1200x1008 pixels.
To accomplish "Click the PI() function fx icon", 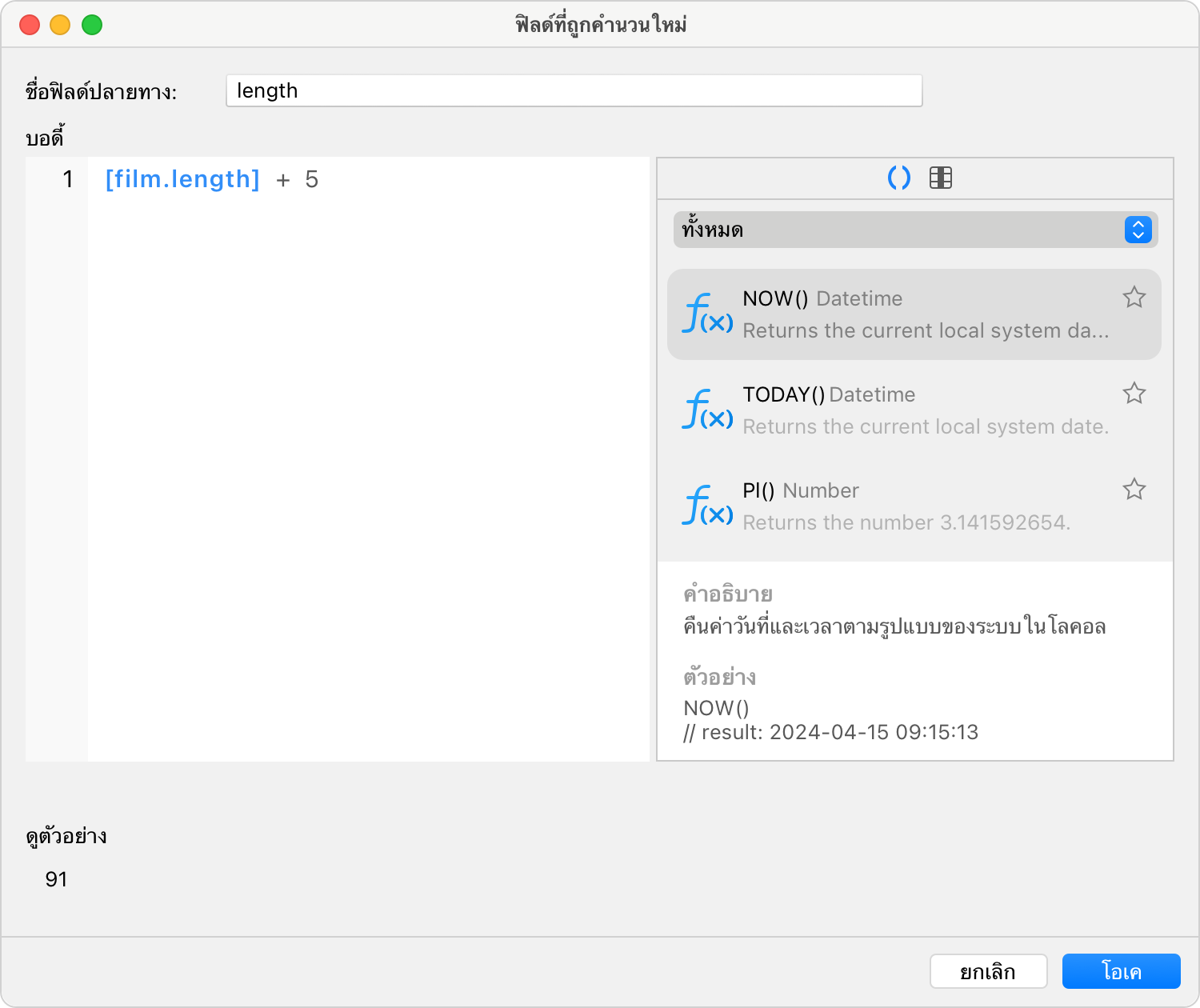I will pos(707,506).
